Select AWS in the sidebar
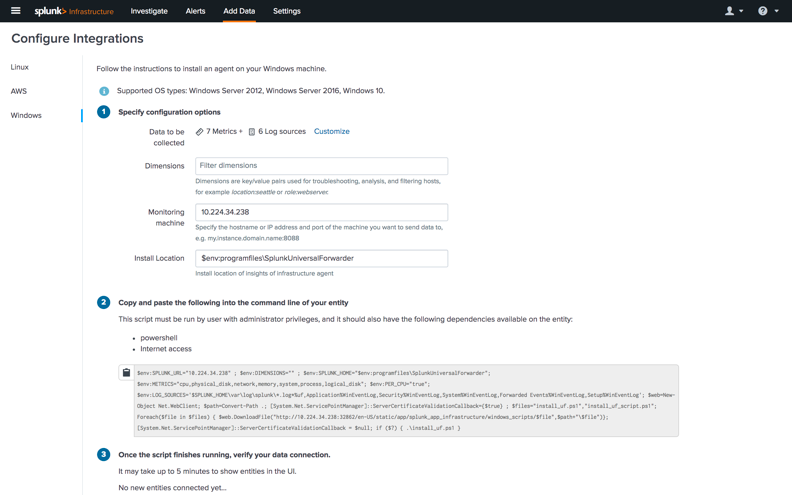The image size is (792, 495). 19,91
